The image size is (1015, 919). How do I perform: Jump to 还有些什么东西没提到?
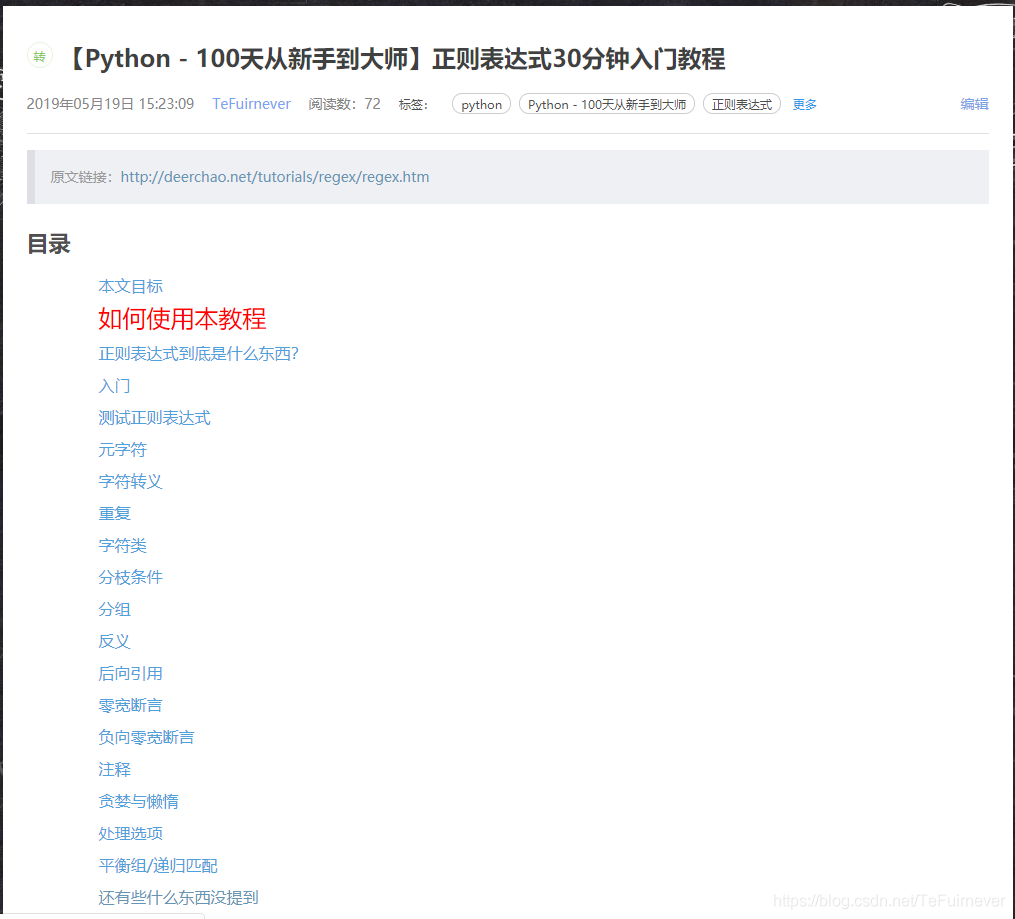click(178, 897)
